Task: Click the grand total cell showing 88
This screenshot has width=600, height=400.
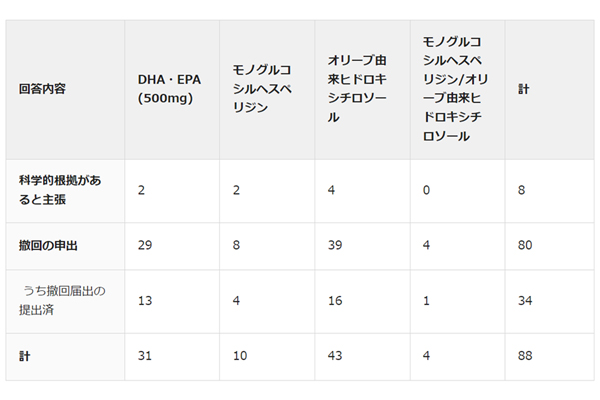Action: coord(526,354)
